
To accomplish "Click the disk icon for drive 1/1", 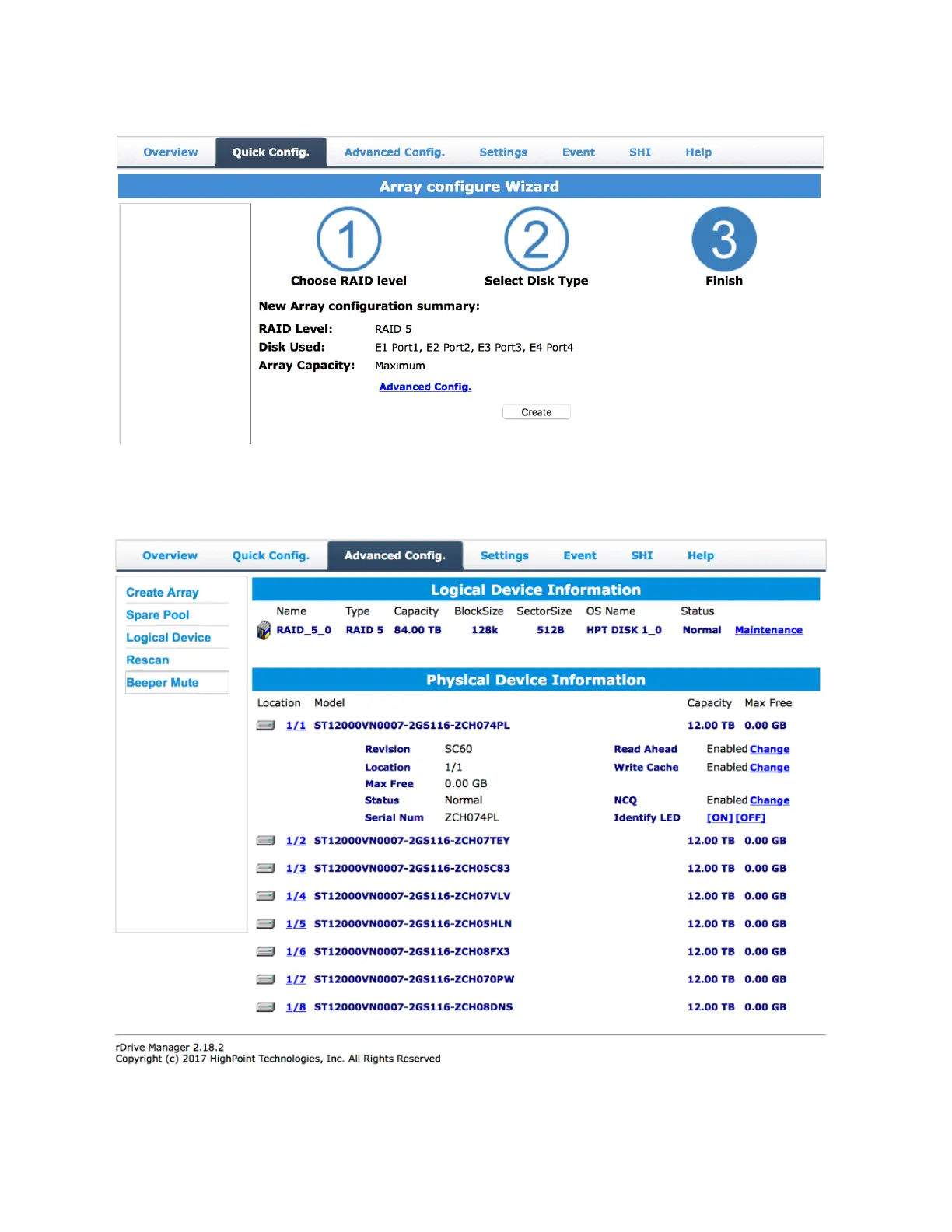I will pyautogui.click(x=266, y=726).
